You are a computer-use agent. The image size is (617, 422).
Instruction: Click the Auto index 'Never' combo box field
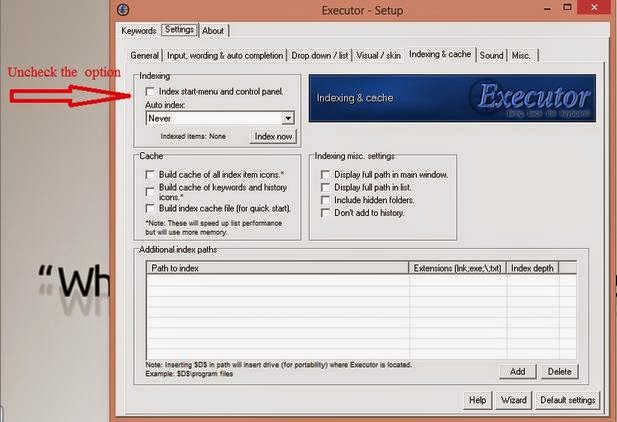(x=220, y=118)
